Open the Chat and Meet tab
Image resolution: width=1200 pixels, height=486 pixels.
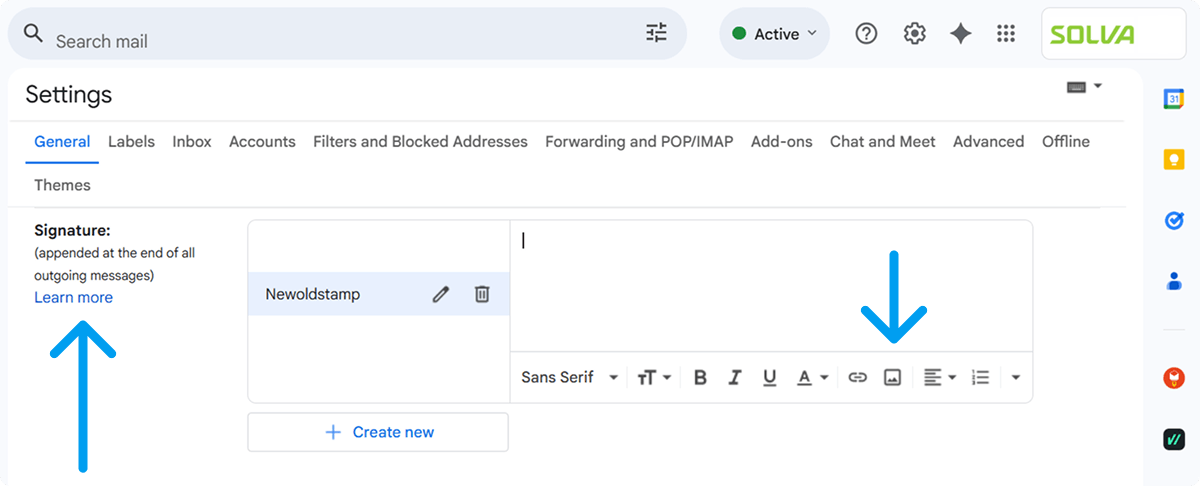point(883,141)
